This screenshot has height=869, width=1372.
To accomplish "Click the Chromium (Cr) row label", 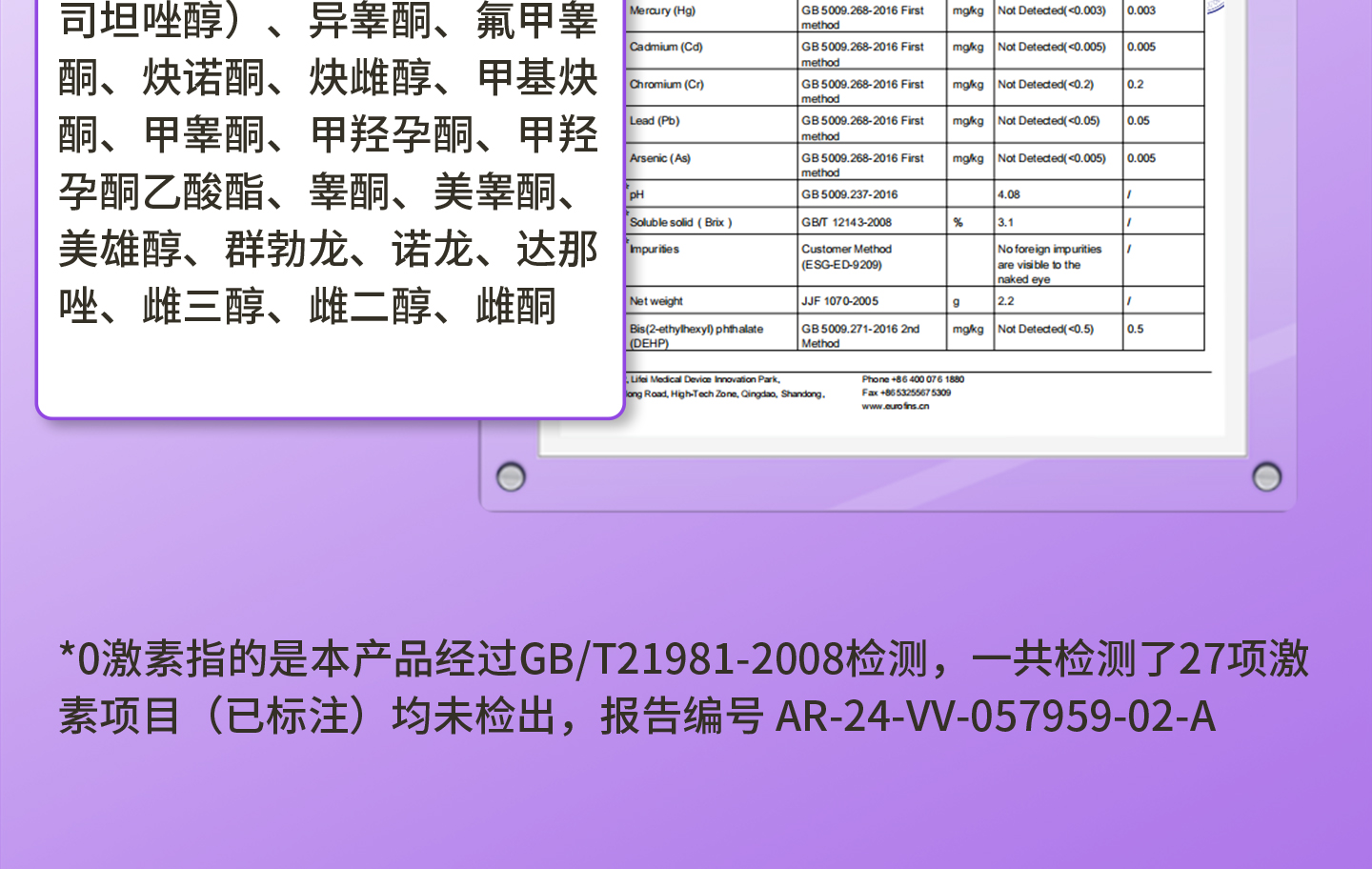I will [x=667, y=85].
